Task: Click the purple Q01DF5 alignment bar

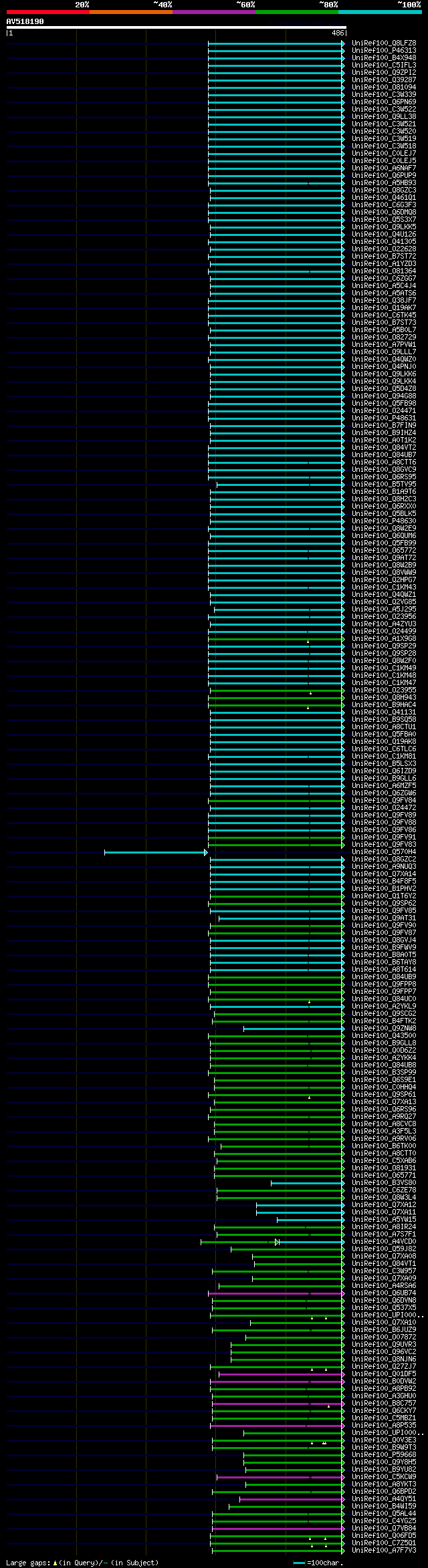Action: coord(281,1374)
